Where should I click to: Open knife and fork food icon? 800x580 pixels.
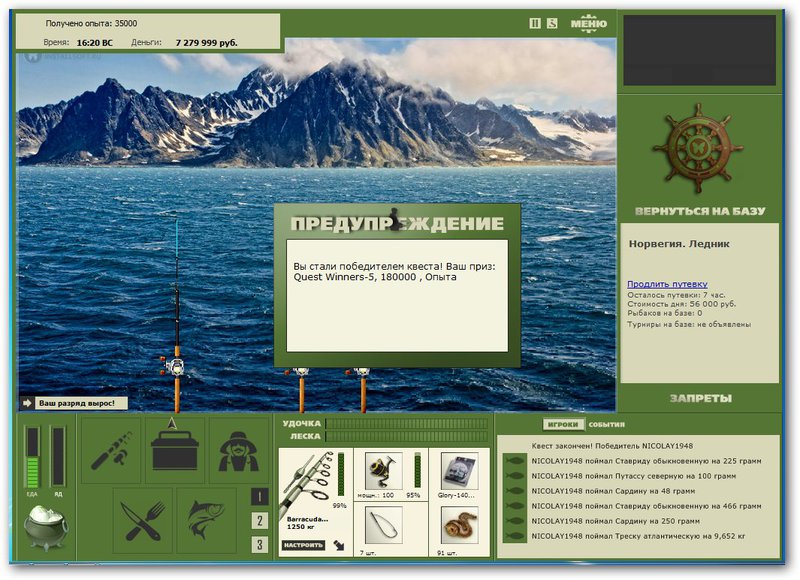pos(142,520)
